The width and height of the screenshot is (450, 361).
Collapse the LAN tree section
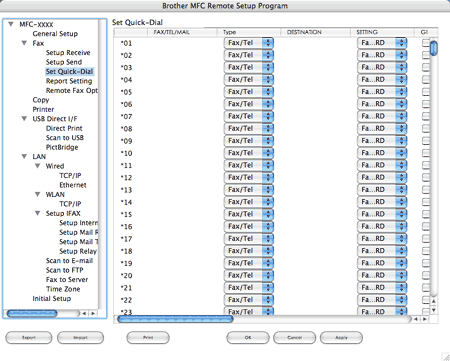pyautogui.click(x=24, y=156)
